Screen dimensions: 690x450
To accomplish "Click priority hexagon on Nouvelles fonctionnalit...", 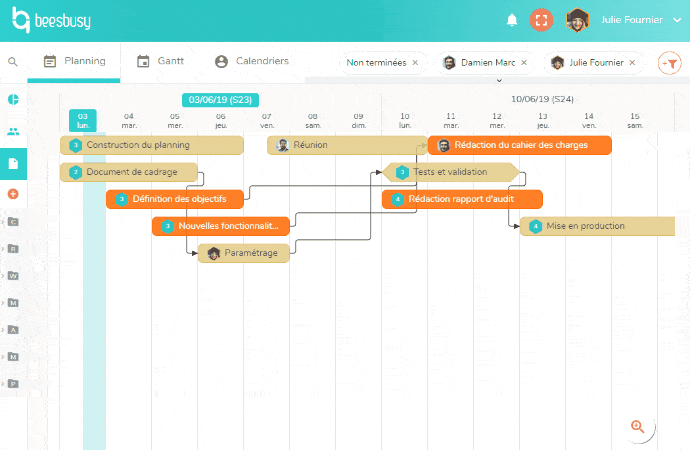I will click(x=167, y=226).
